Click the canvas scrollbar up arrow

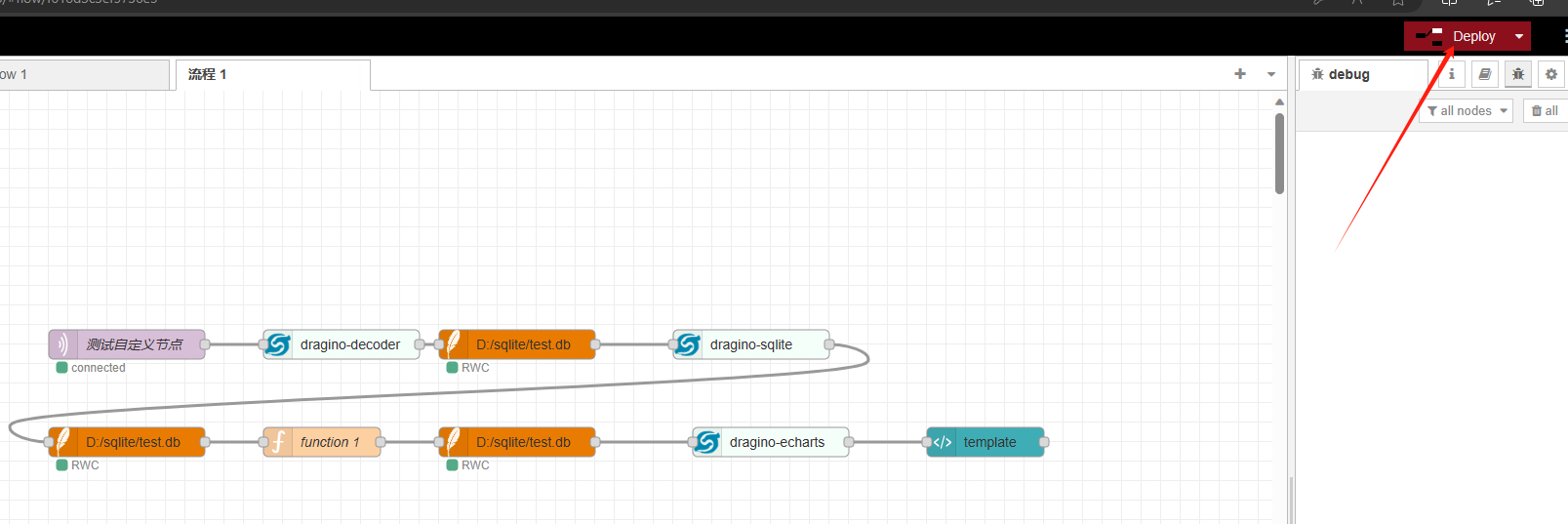(1279, 101)
